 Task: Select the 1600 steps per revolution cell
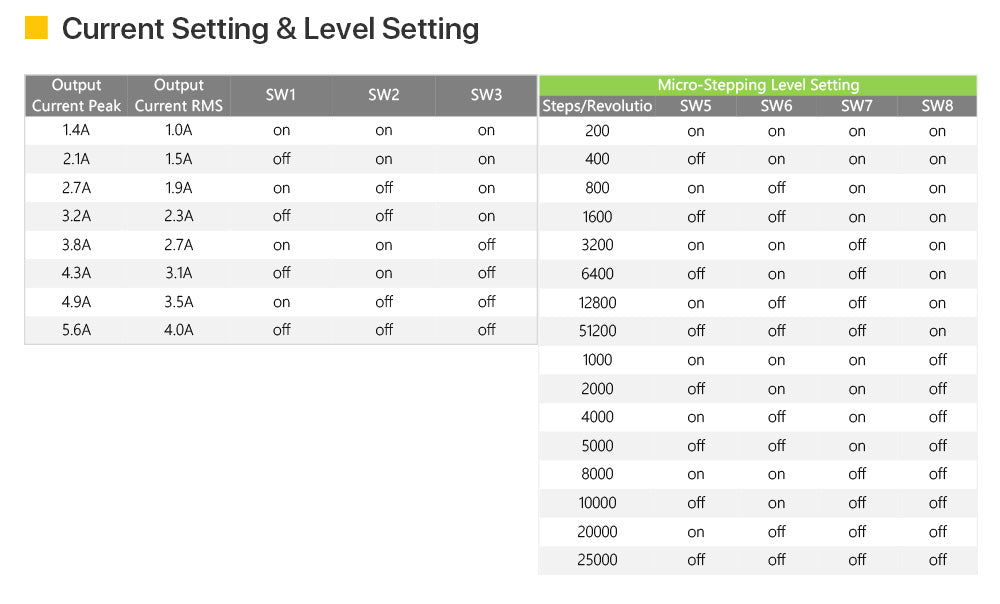click(597, 217)
